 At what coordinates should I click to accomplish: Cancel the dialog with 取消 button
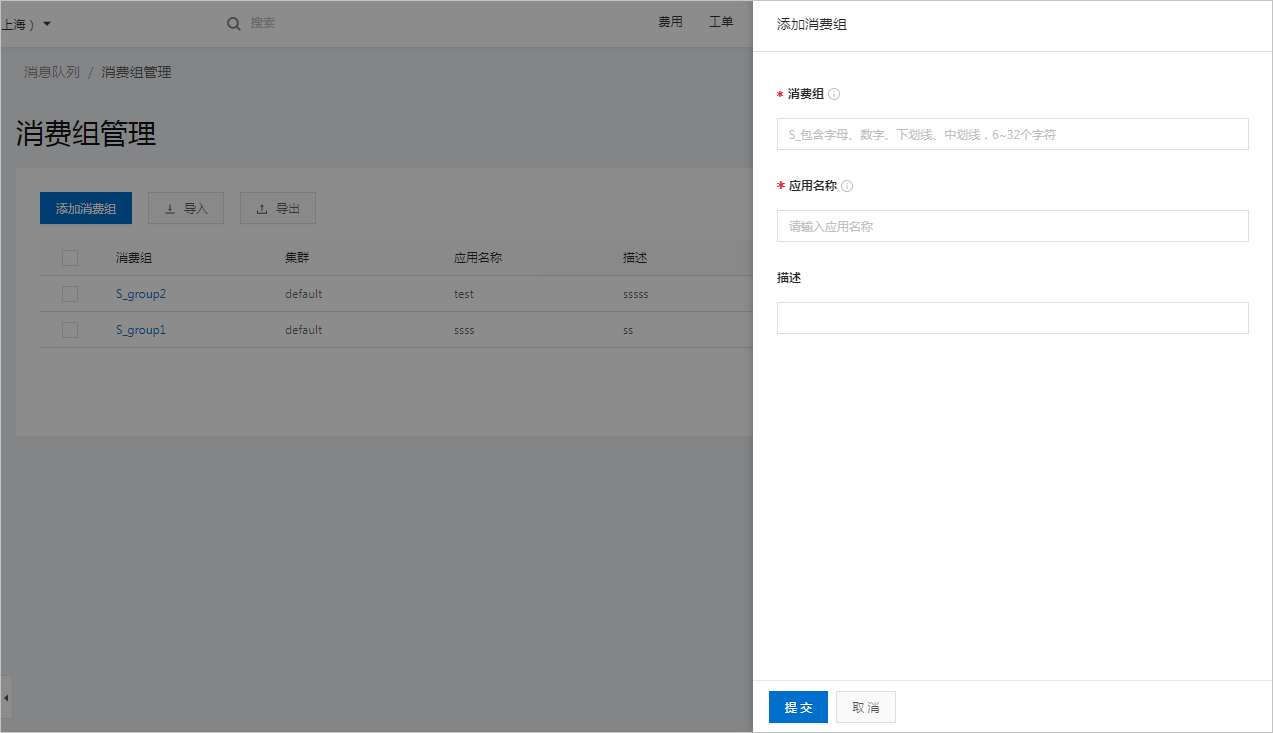tap(866, 707)
